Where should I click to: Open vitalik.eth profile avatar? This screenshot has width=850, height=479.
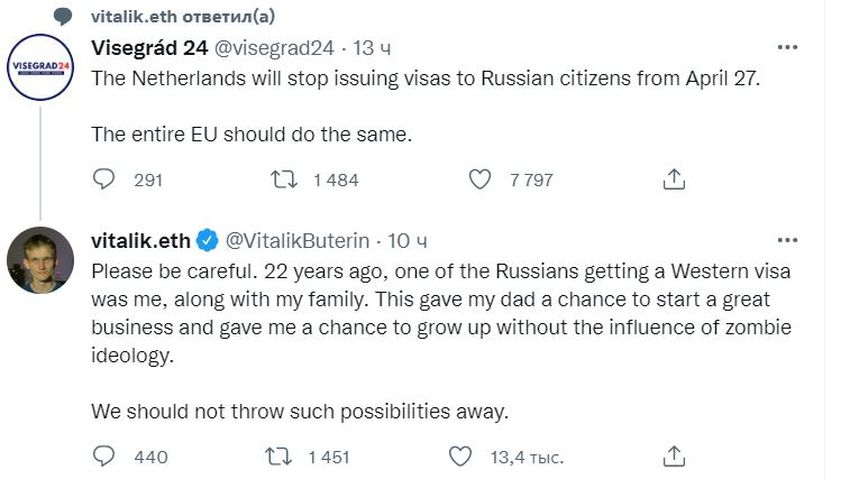40,259
